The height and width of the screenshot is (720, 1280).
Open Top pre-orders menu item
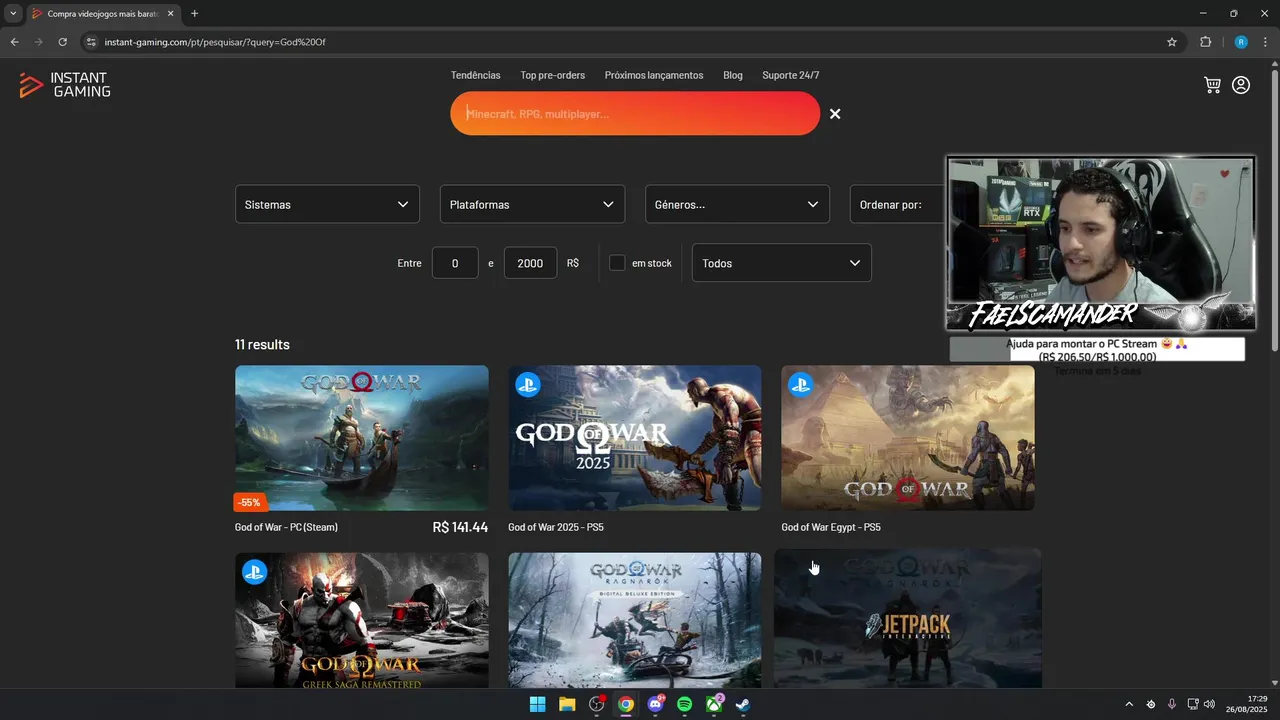553,75
